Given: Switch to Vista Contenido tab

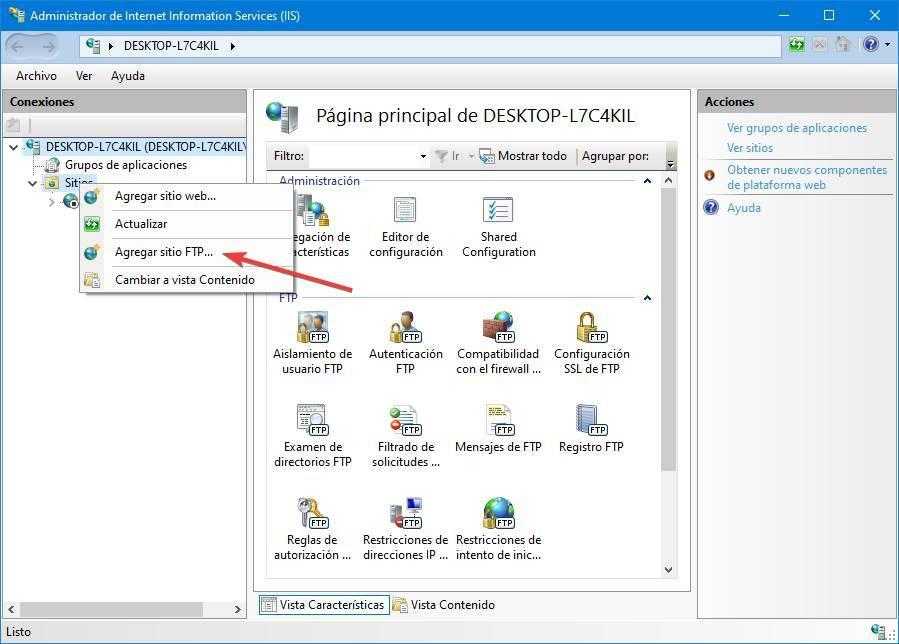Looking at the screenshot, I should pyautogui.click(x=443, y=605).
